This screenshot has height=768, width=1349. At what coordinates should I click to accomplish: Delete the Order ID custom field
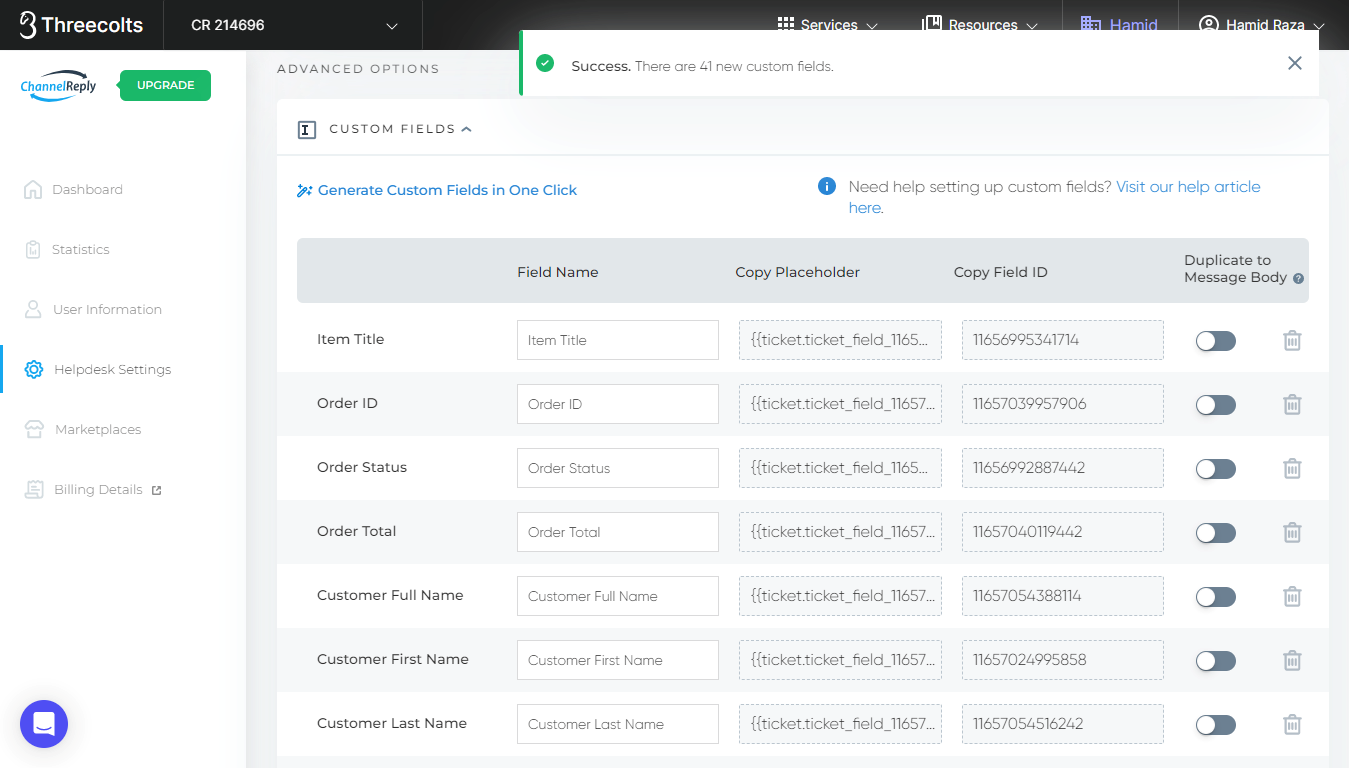coord(1292,404)
